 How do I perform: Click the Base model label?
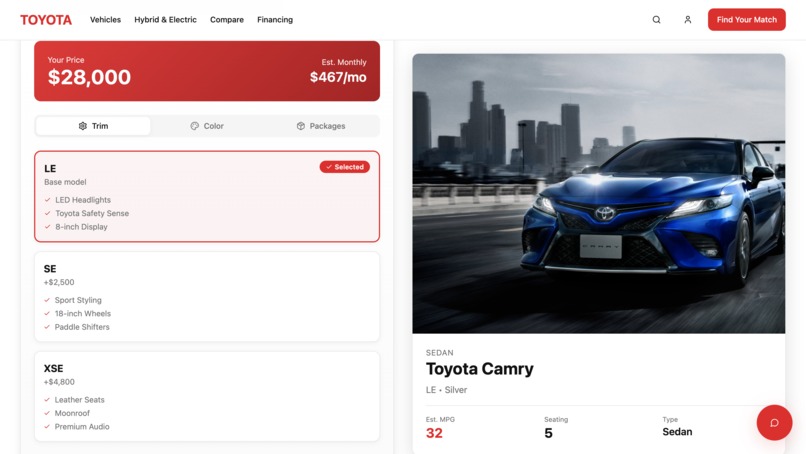tap(65, 182)
